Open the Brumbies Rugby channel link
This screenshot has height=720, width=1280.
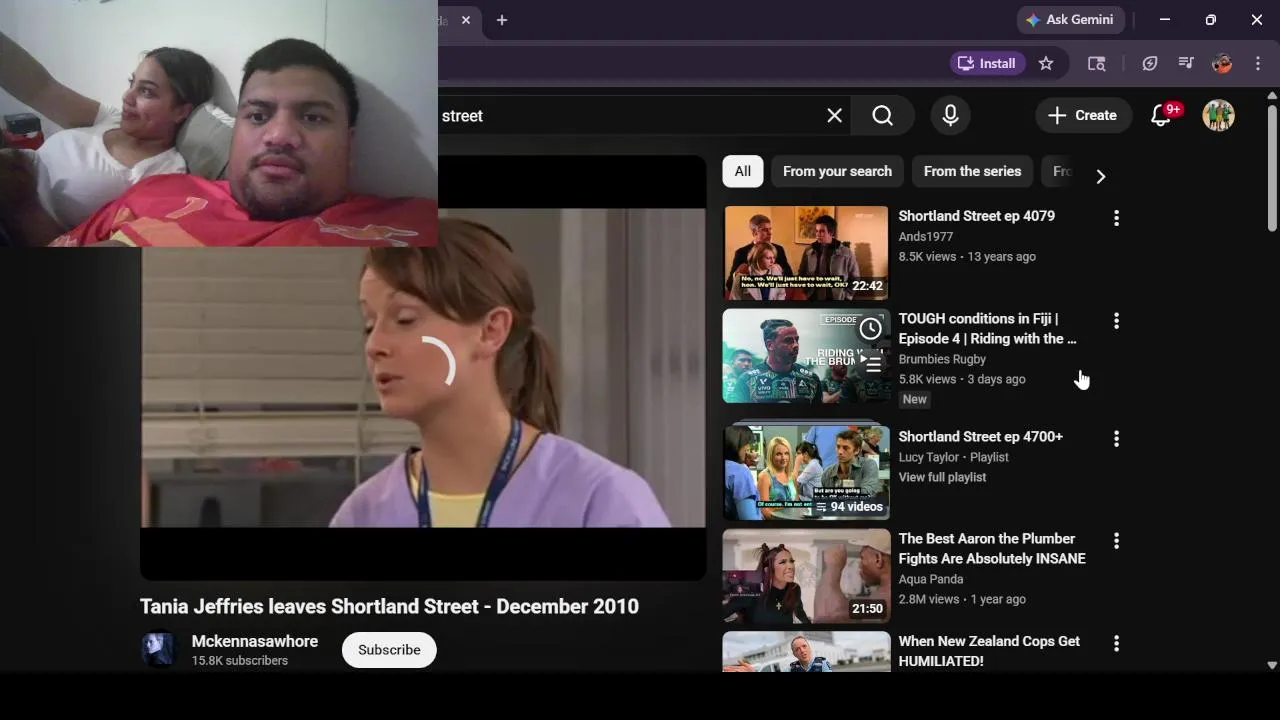click(942, 359)
